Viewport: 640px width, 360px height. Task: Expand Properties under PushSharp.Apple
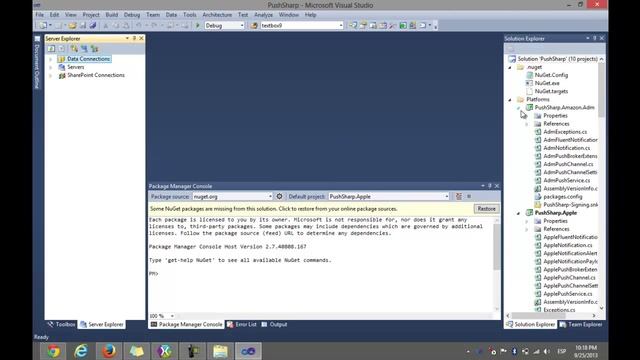click(527, 221)
